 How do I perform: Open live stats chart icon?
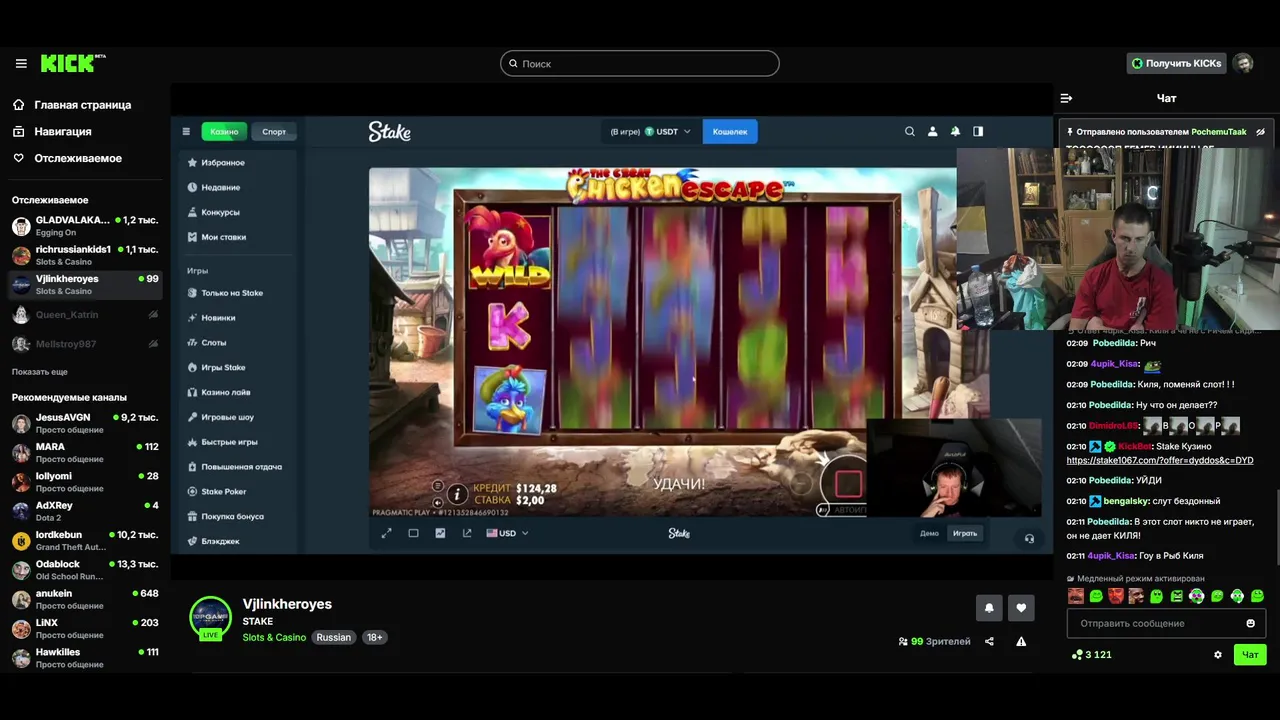[x=440, y=533]
